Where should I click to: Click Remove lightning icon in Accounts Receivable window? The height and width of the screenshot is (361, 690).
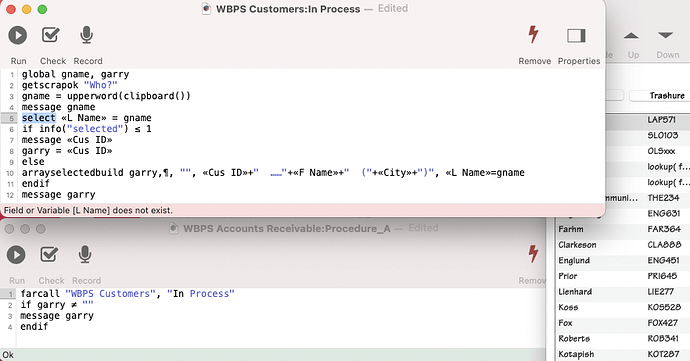[x=533, y=254]
